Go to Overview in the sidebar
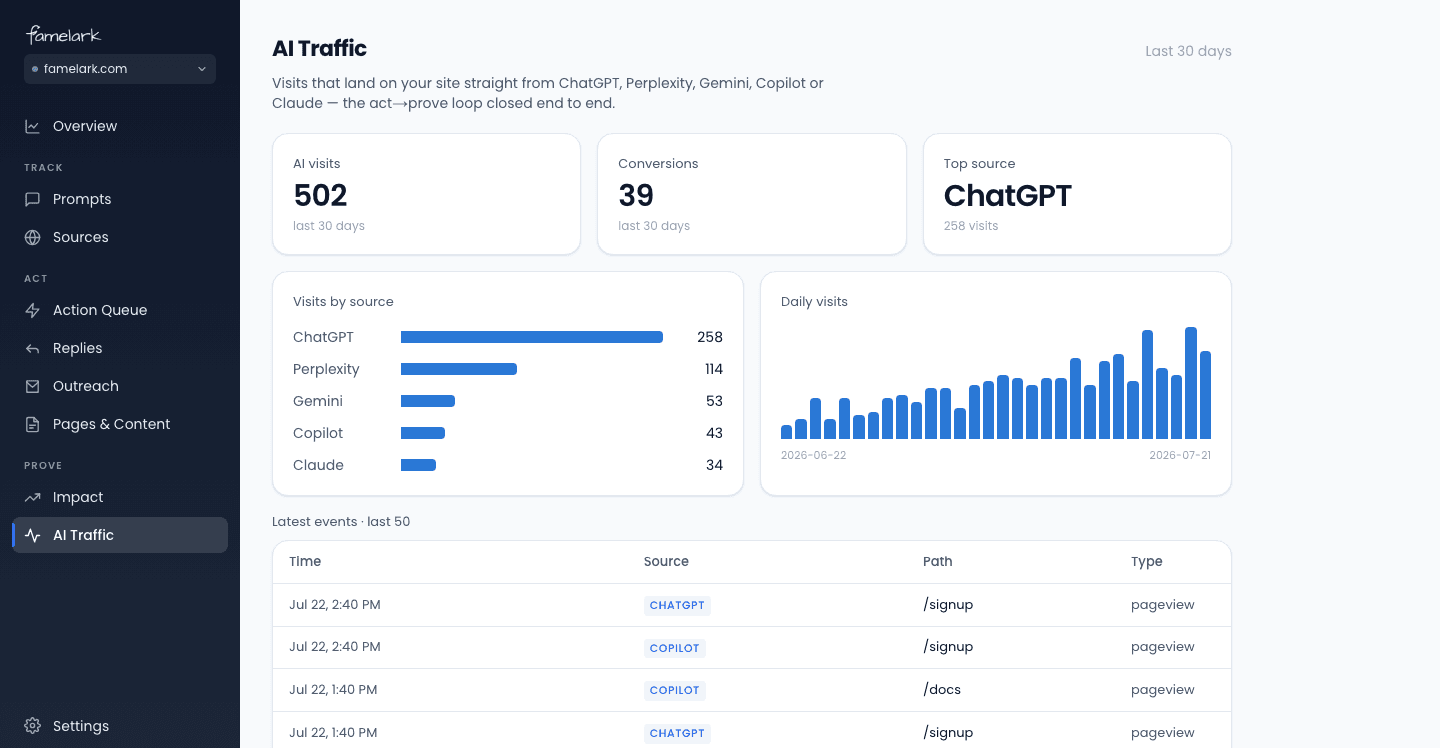Screen dimensions: 1440x748 120,126
